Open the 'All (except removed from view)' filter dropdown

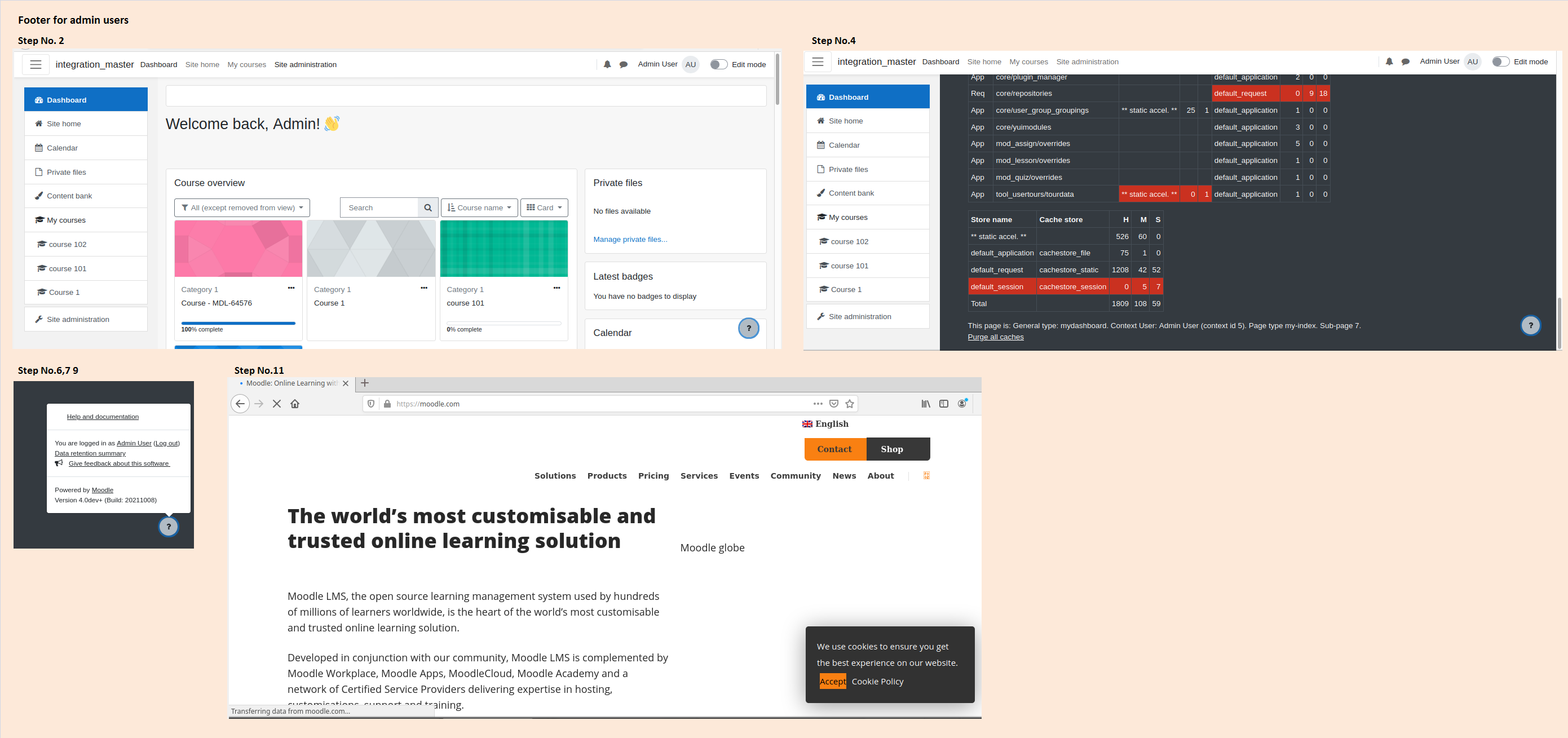tap(242, 207)
